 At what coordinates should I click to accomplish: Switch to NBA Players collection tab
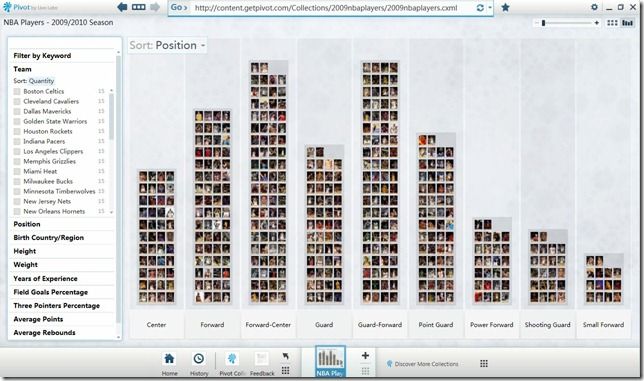330,361
